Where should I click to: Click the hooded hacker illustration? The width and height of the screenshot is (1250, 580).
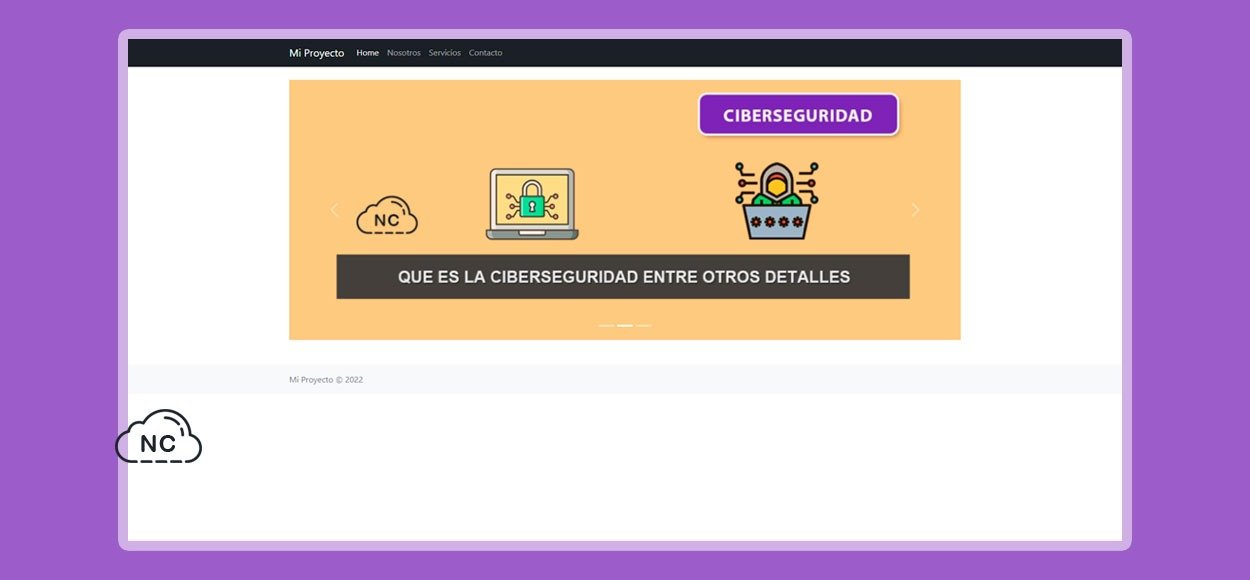click(777, 200)
